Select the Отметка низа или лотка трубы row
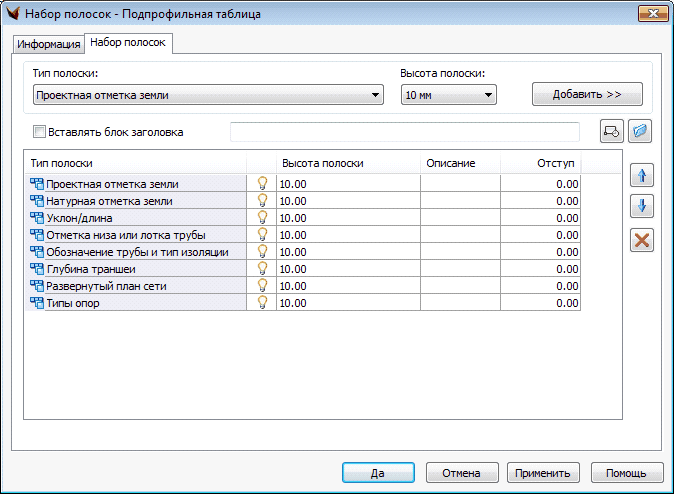This screenshot has height=494, width=674. (x=125, y=235)
